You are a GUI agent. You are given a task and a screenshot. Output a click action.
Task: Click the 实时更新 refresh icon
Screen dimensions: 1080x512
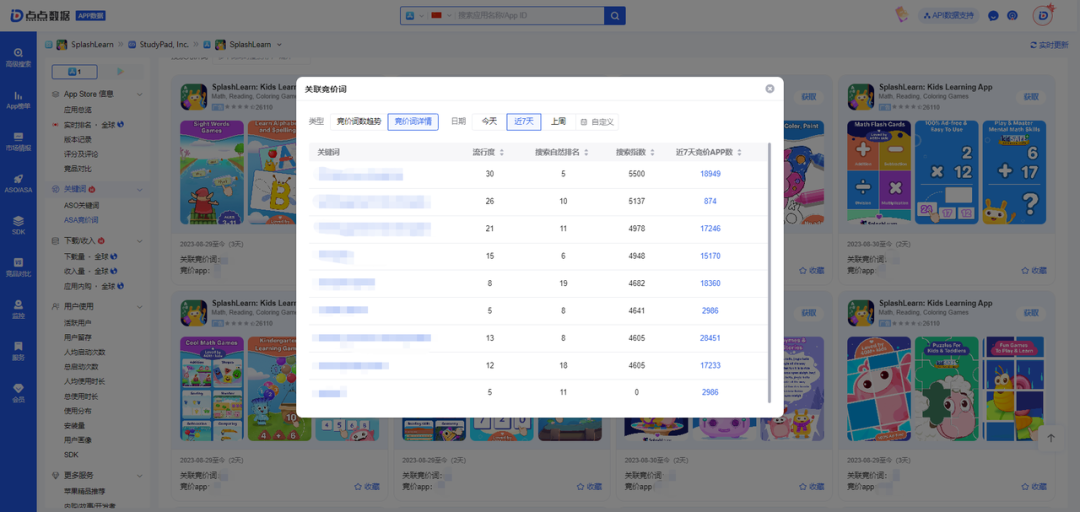pos(1034,45)
